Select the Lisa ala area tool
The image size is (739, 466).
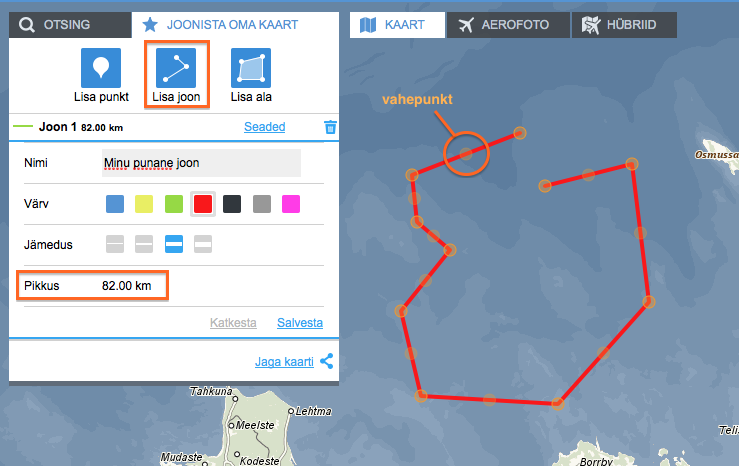pos(251,68)
